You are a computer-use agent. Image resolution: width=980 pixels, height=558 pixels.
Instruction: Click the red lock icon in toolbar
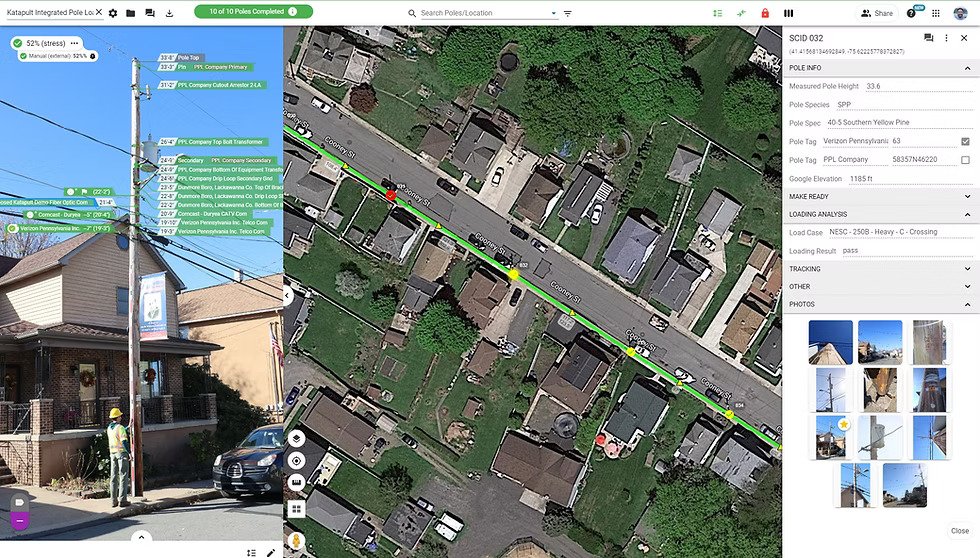765,13
